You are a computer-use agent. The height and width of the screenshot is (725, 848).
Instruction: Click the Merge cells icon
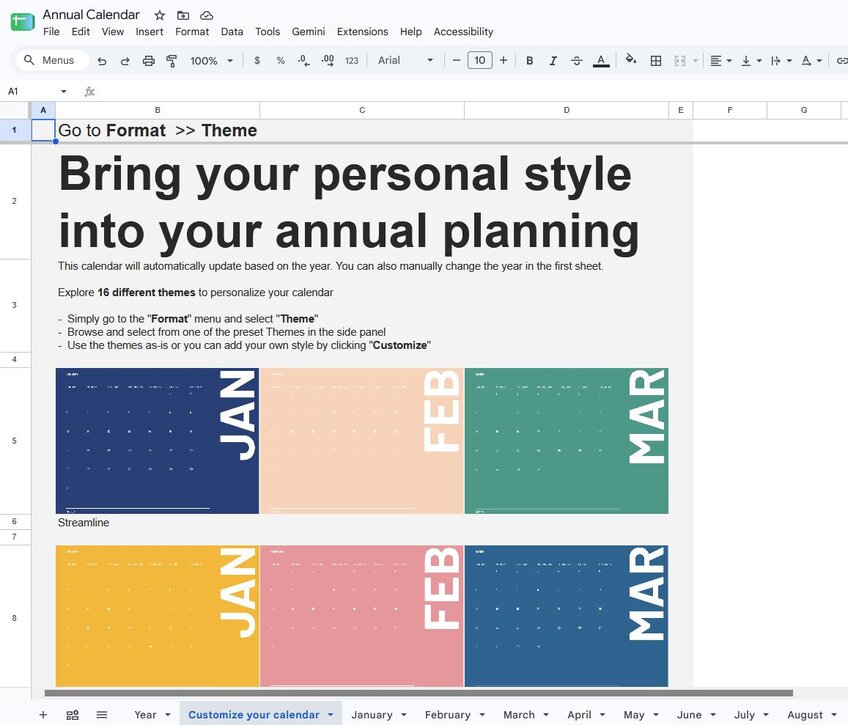point(680,61)
